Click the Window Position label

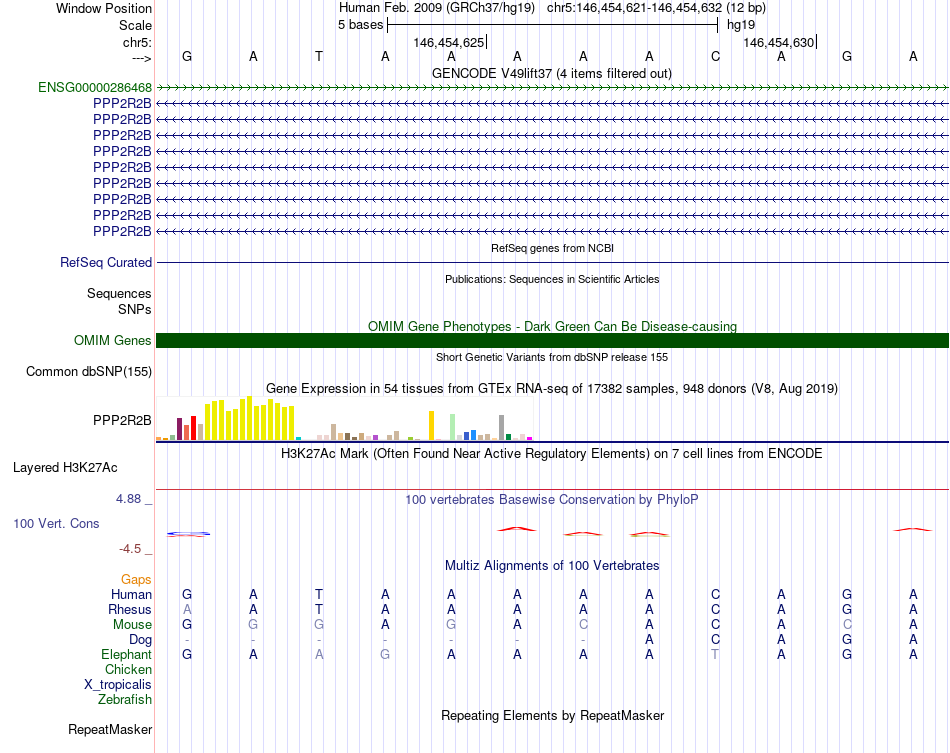tap(104, 8)
